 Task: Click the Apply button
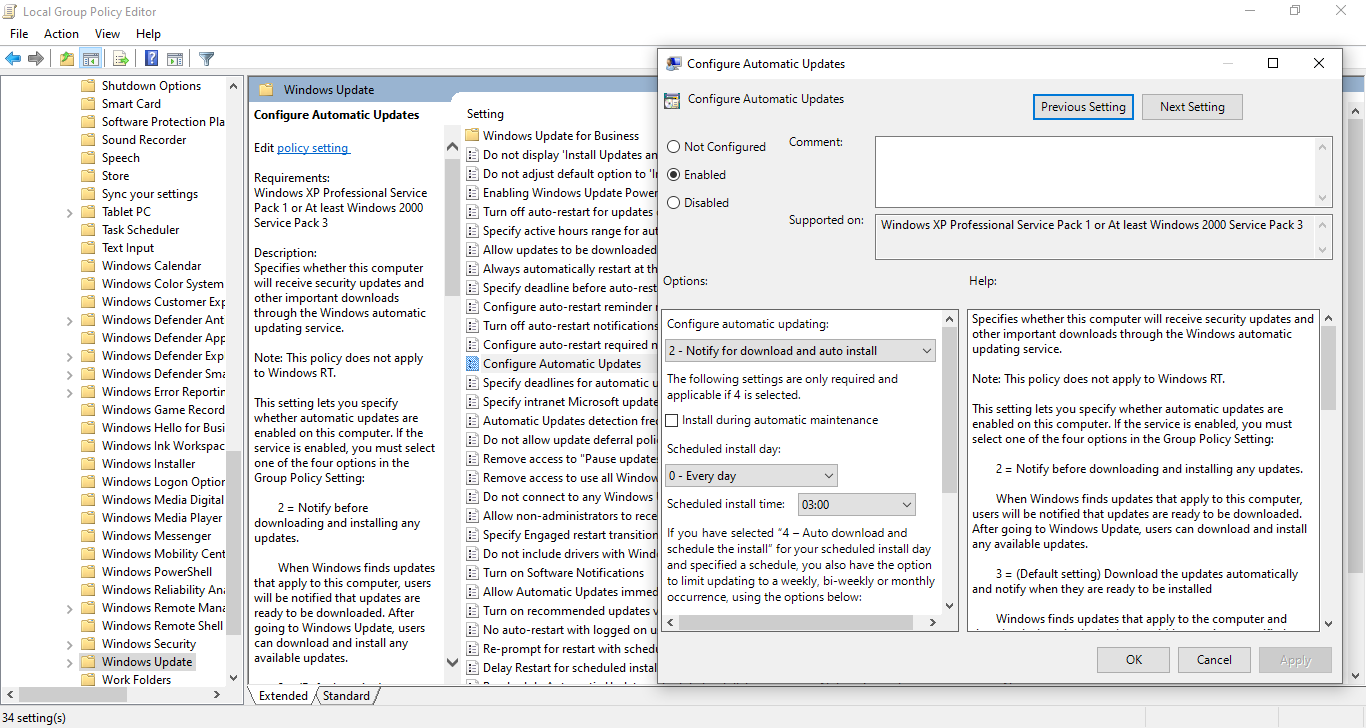pyautogui.click(x=1295, y=660)
